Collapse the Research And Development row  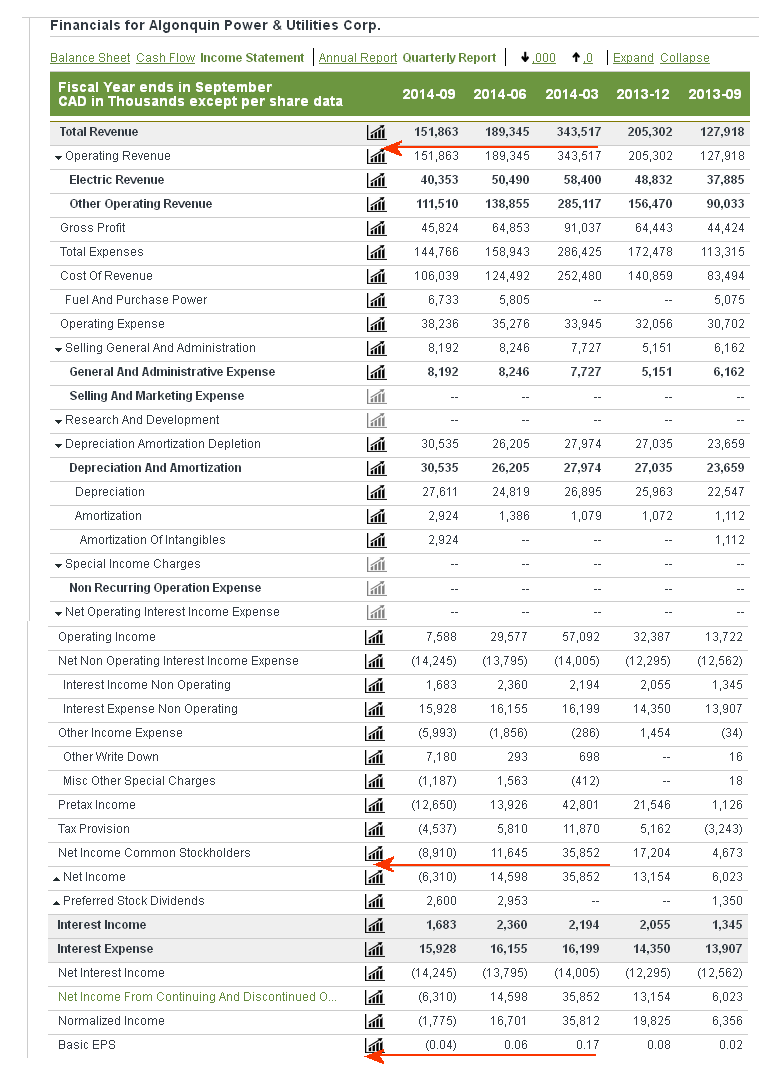(59, 421)
